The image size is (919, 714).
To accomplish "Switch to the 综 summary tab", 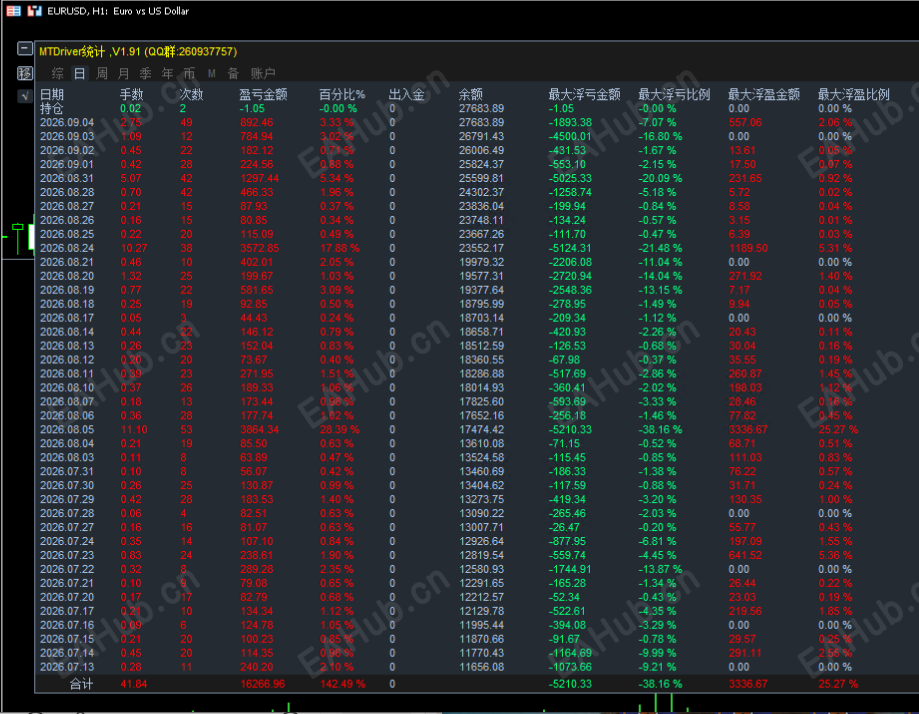I will coord(57,73).
